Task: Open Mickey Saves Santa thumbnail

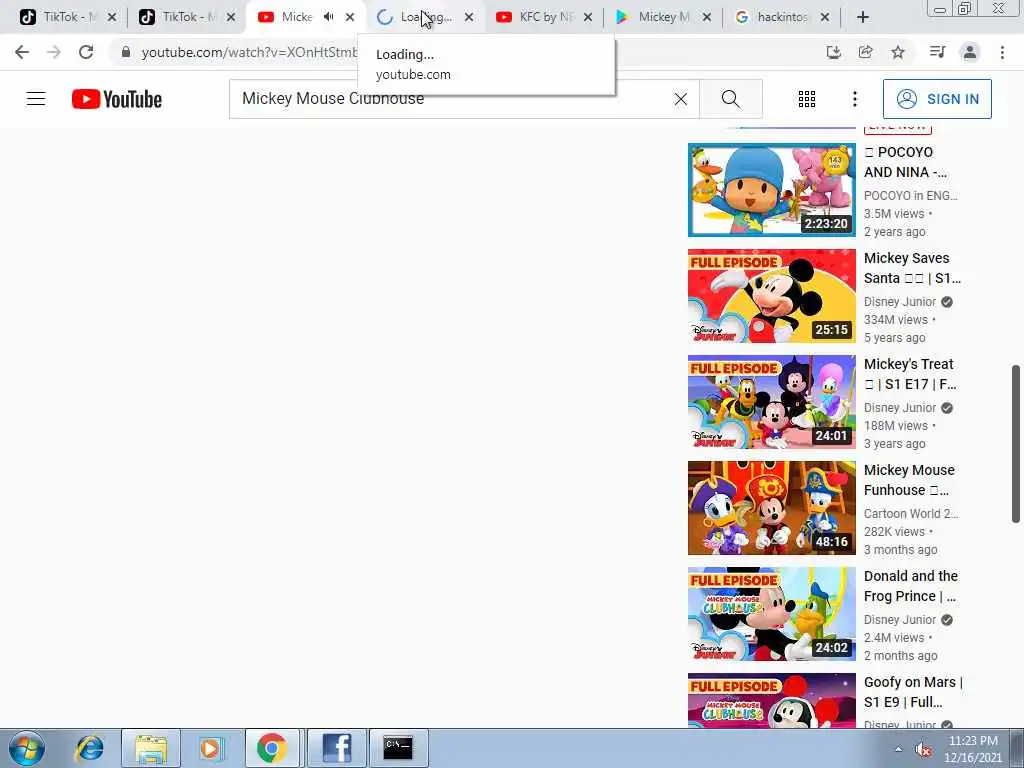Action: pos(771,296)
